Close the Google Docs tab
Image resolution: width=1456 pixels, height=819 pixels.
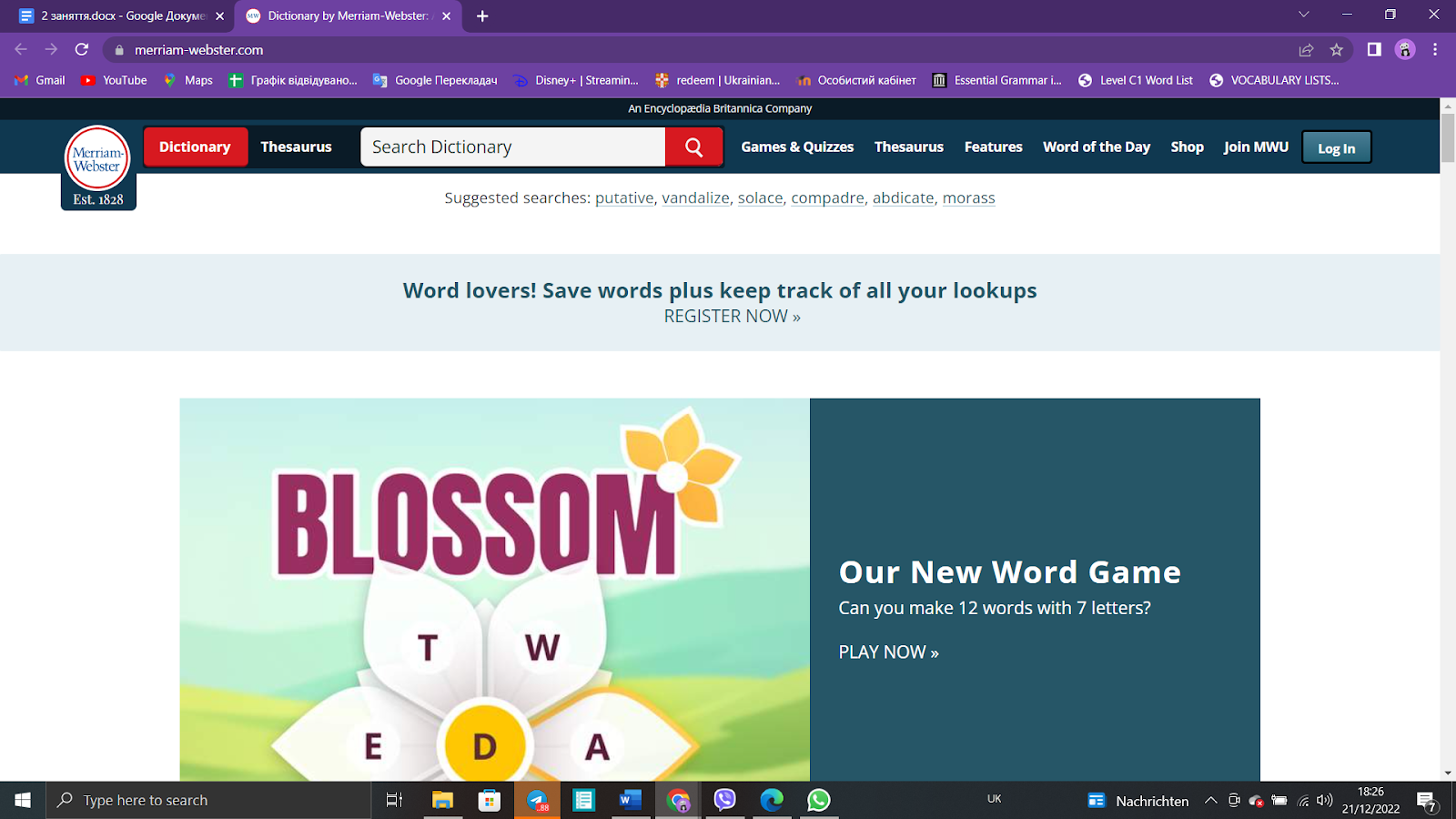coord(219,15)
